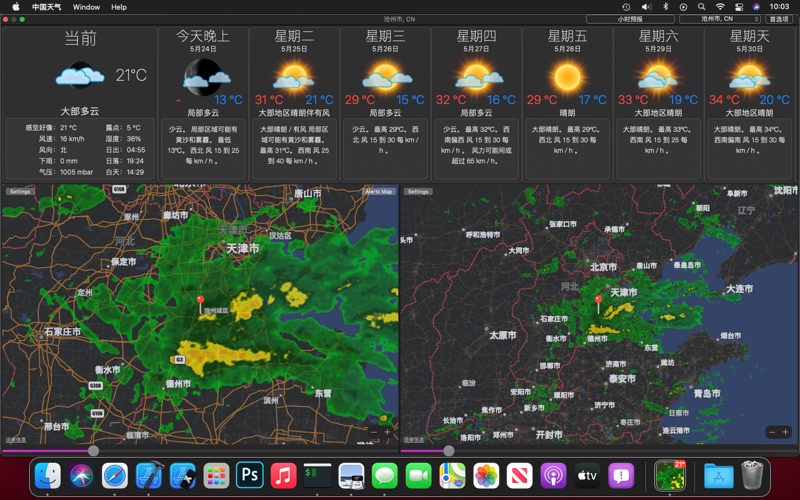Zoom in with plus on left map
Screen dimensions: 800x500
click(387, 432)
